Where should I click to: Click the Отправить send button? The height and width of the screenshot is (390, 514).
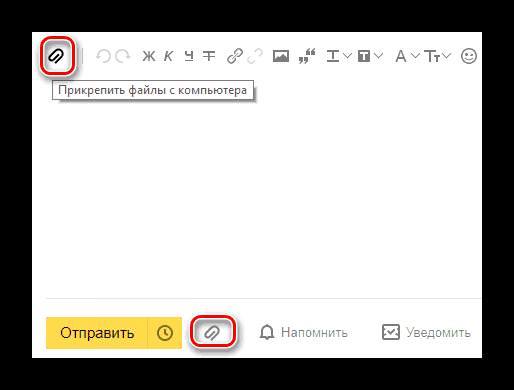click(x=97, y=333)
